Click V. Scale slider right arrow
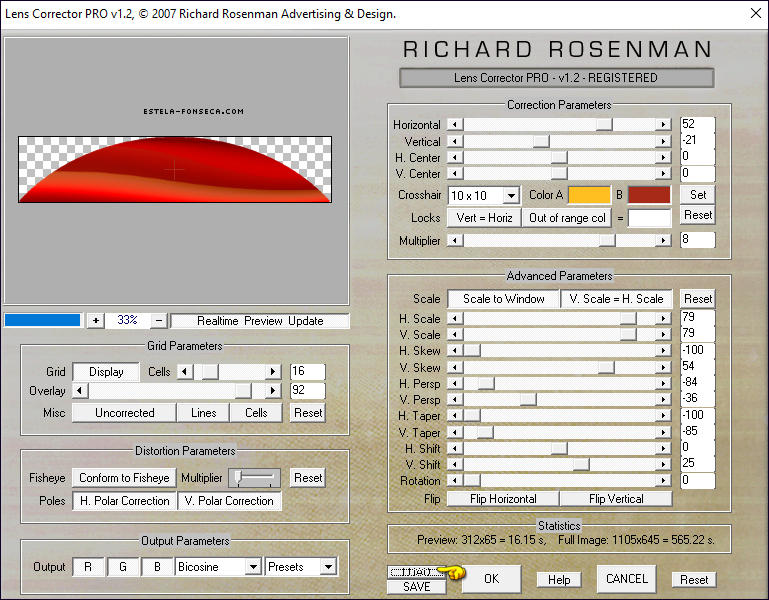The width and height of the screenshot is (769, 600). 663,334
